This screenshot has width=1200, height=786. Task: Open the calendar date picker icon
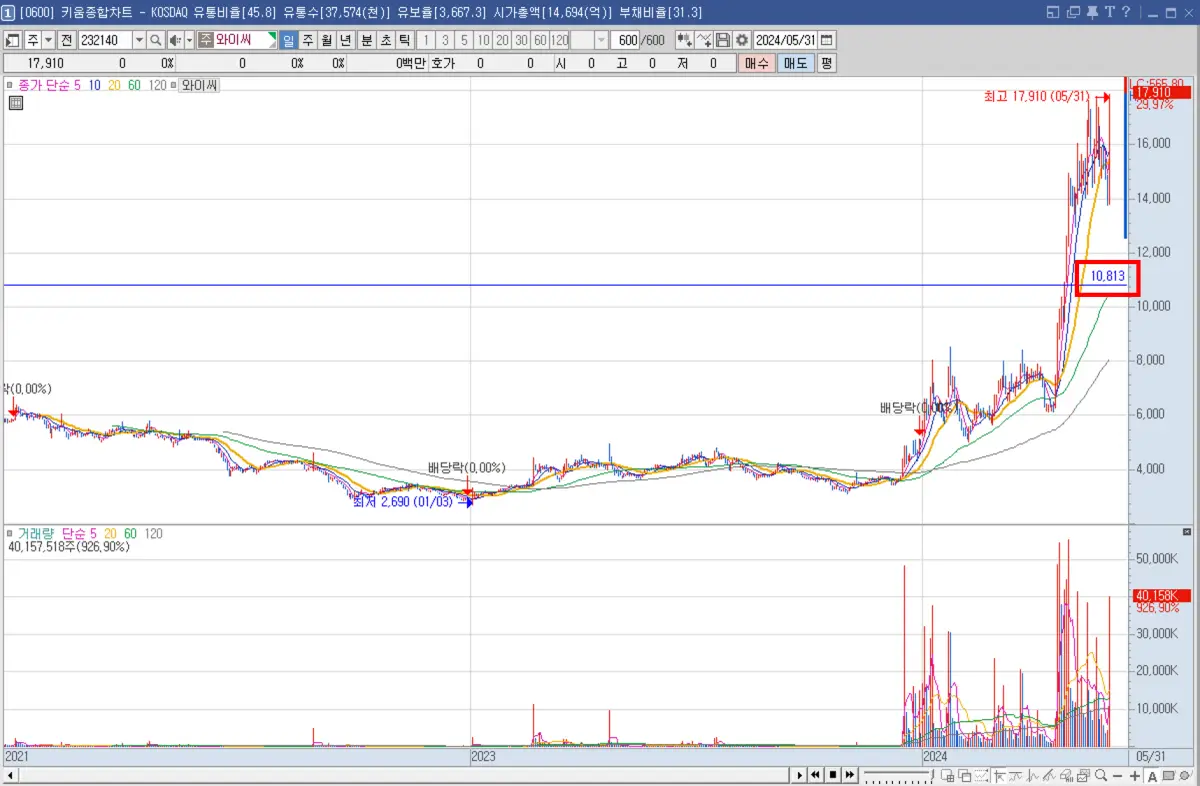click(x=827, y=40)
